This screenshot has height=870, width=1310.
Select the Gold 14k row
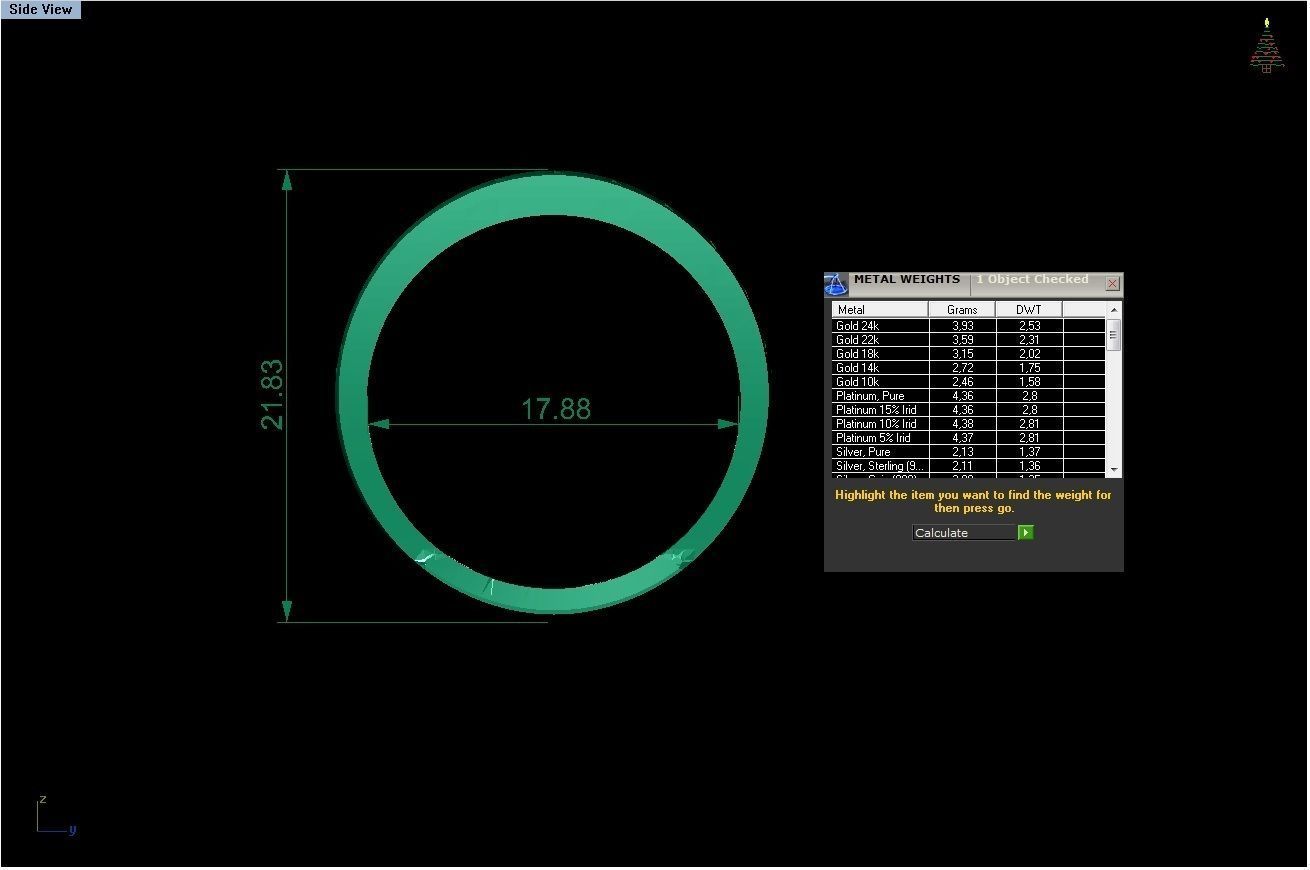click(968, 368)
